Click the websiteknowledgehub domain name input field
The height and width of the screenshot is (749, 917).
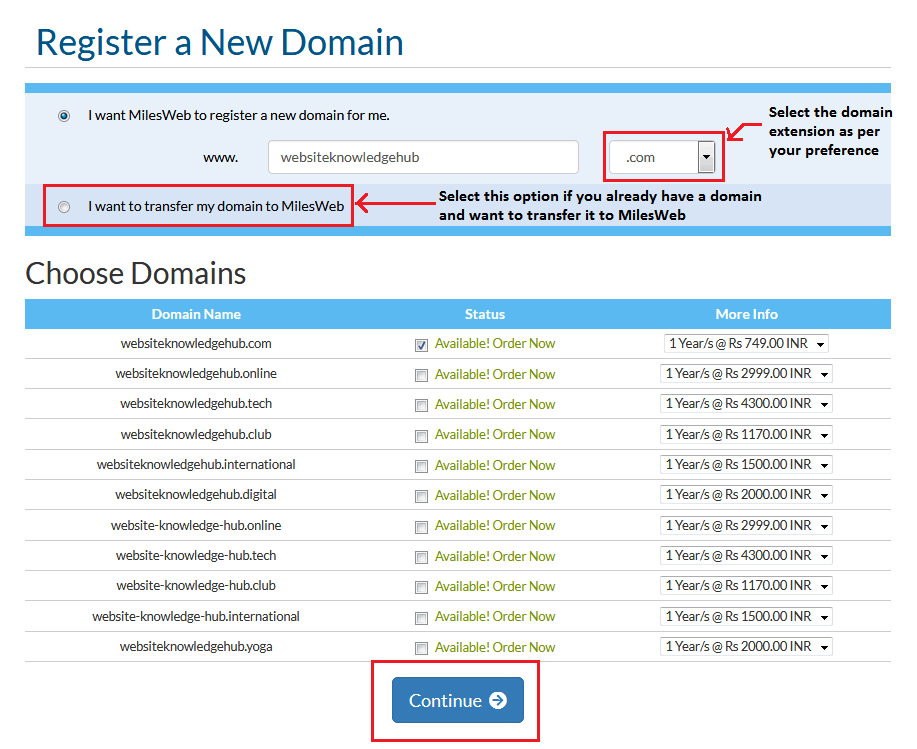[423, 157]
